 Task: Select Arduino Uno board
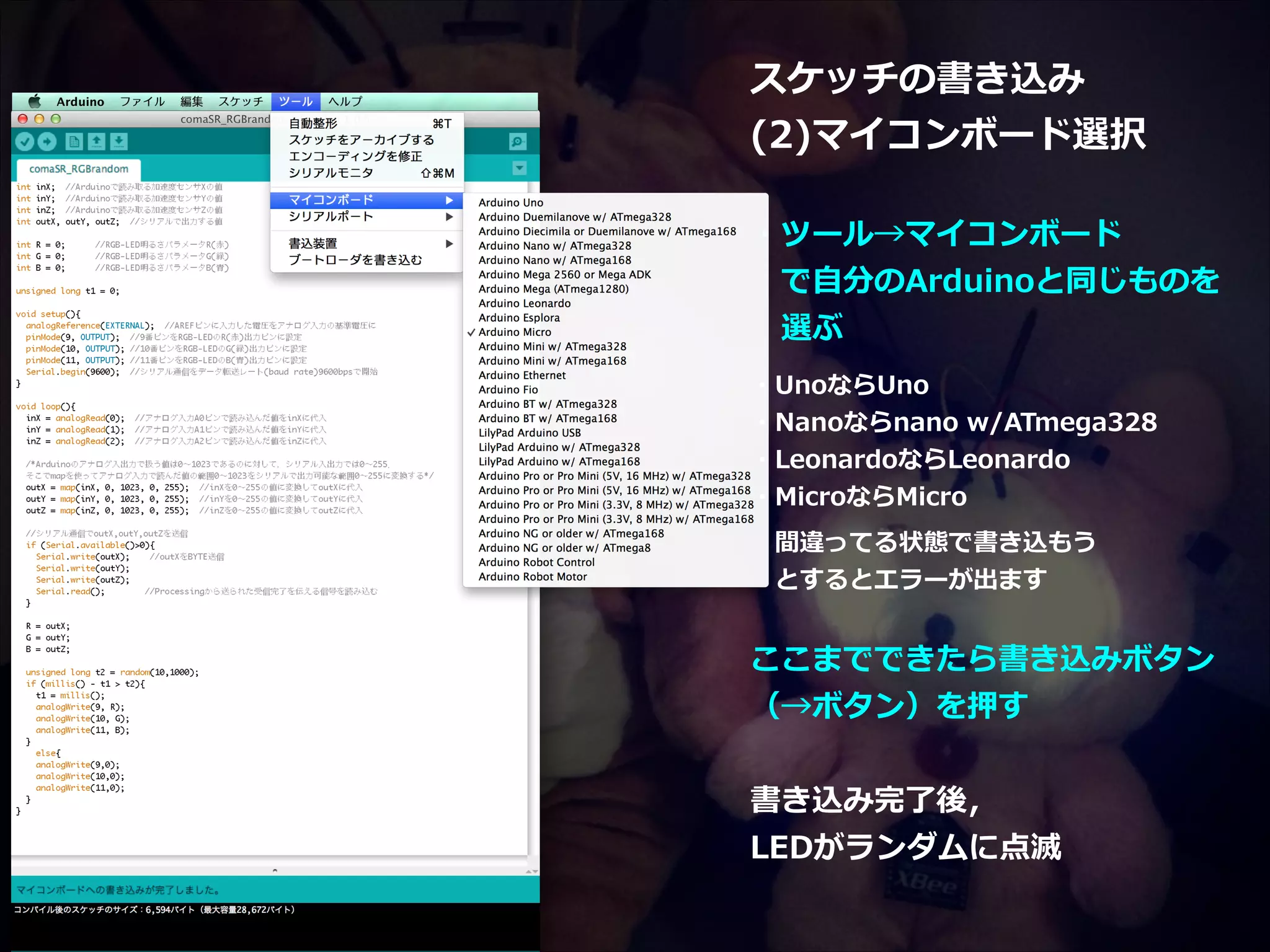tap(616, 203)
